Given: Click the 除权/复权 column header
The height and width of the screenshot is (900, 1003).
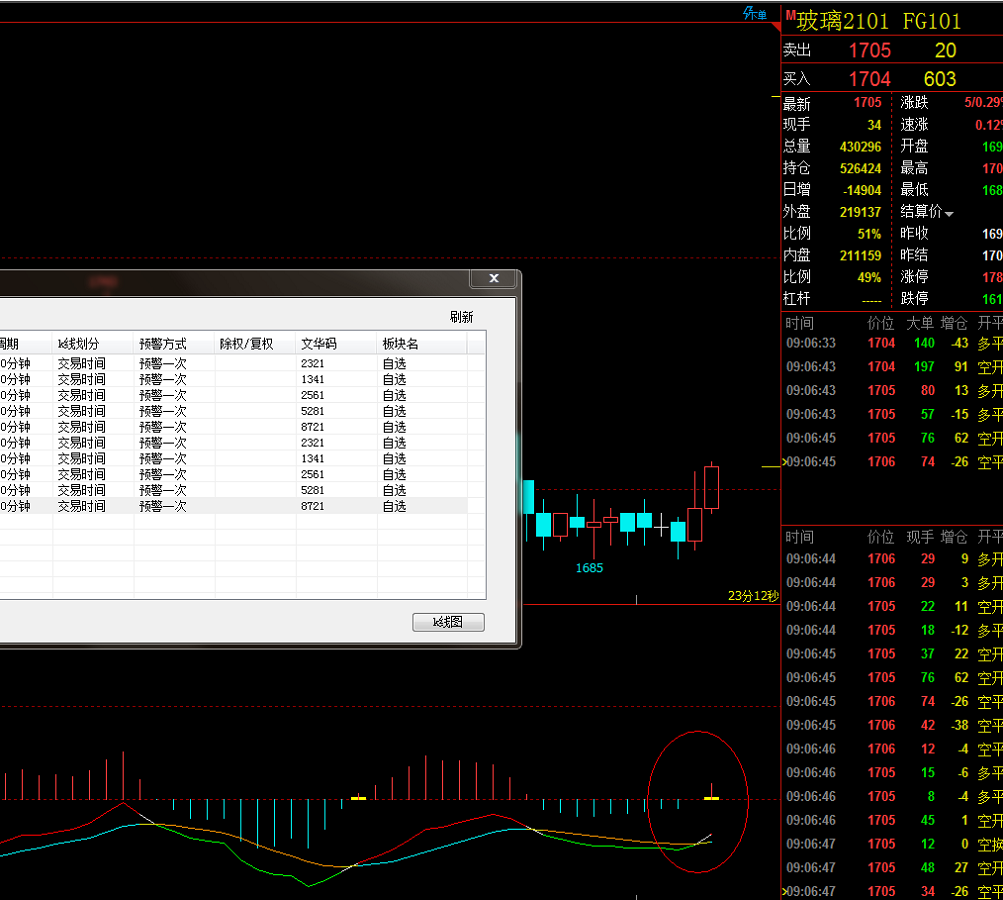Looking at the screenshot, I should [x=246, y=344].
